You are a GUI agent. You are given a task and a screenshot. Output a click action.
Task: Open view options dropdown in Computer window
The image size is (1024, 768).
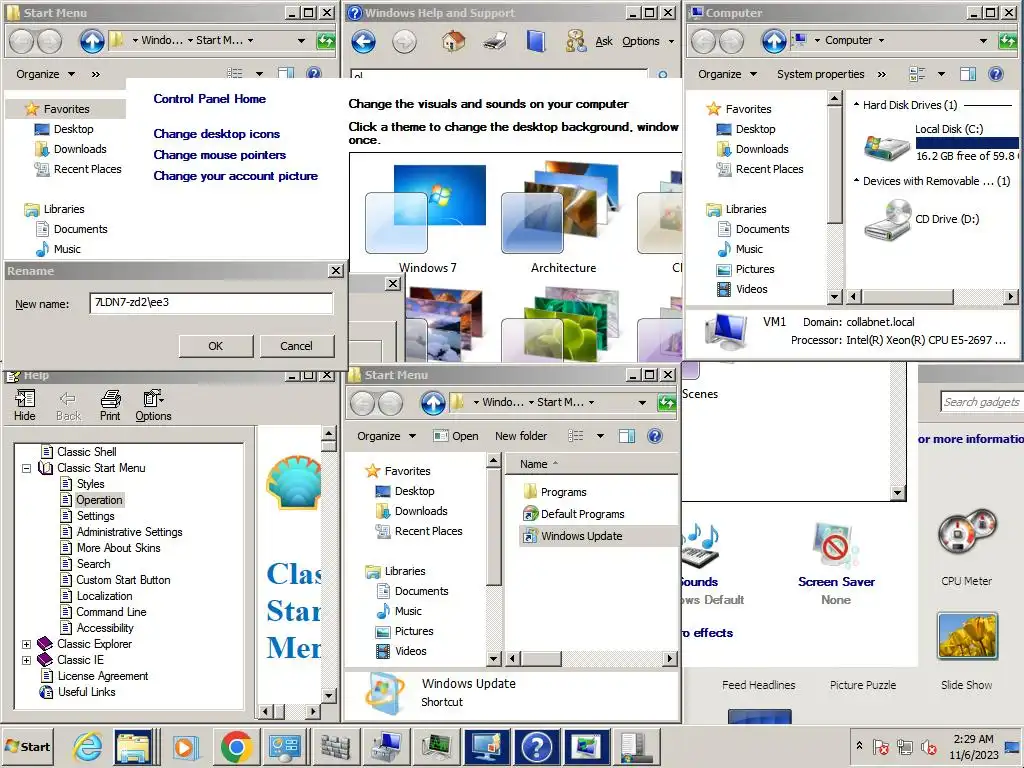[x=941, y=74]
